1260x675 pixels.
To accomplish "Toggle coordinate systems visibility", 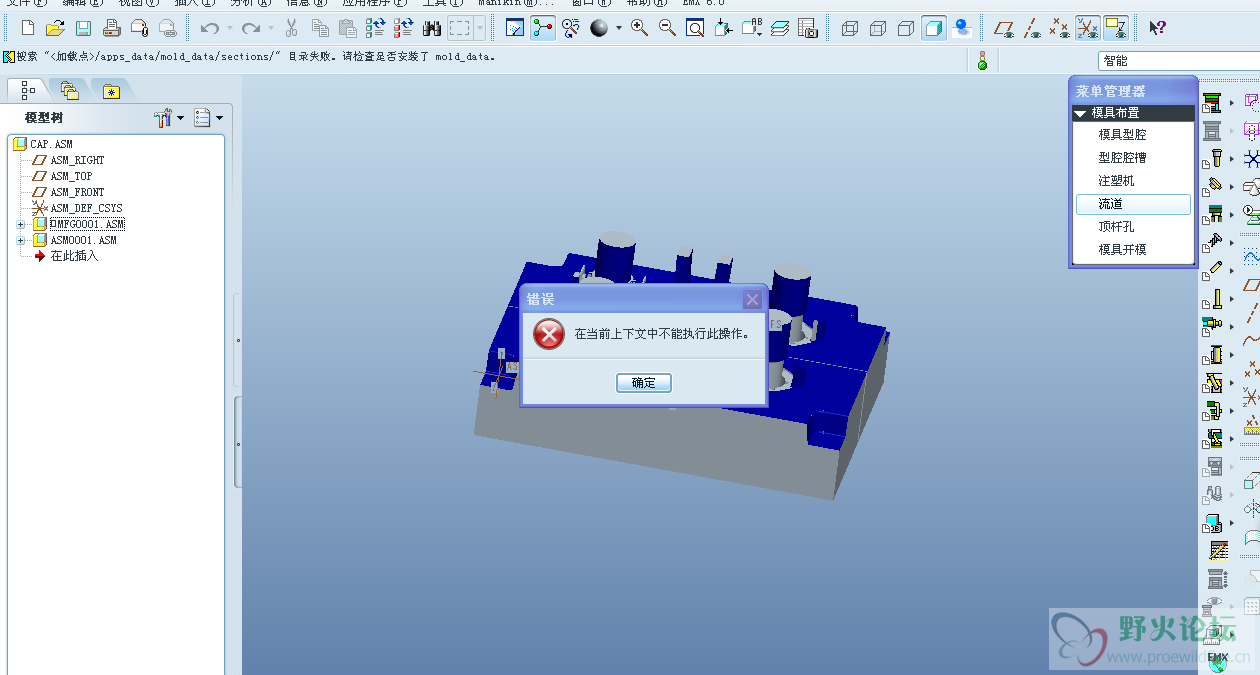I will click(1087, 28).
